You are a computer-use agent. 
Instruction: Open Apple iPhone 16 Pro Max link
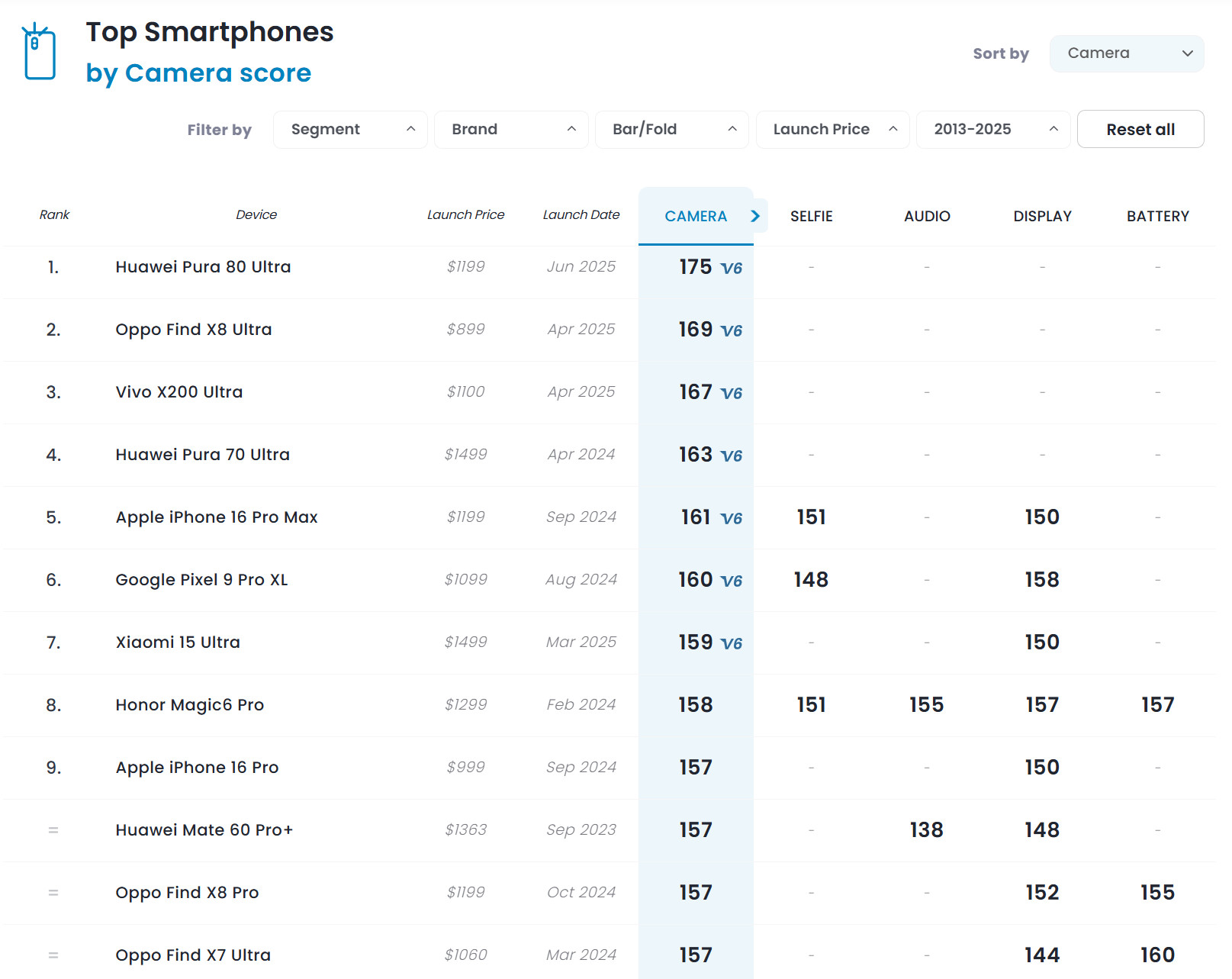click(x=217, y=517)
